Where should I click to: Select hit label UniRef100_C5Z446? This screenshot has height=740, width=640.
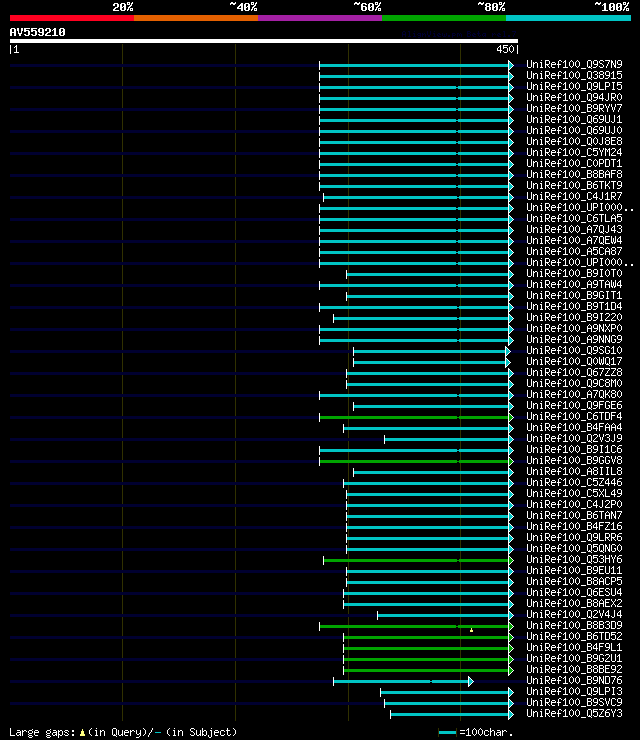click(x=574, y=482)
